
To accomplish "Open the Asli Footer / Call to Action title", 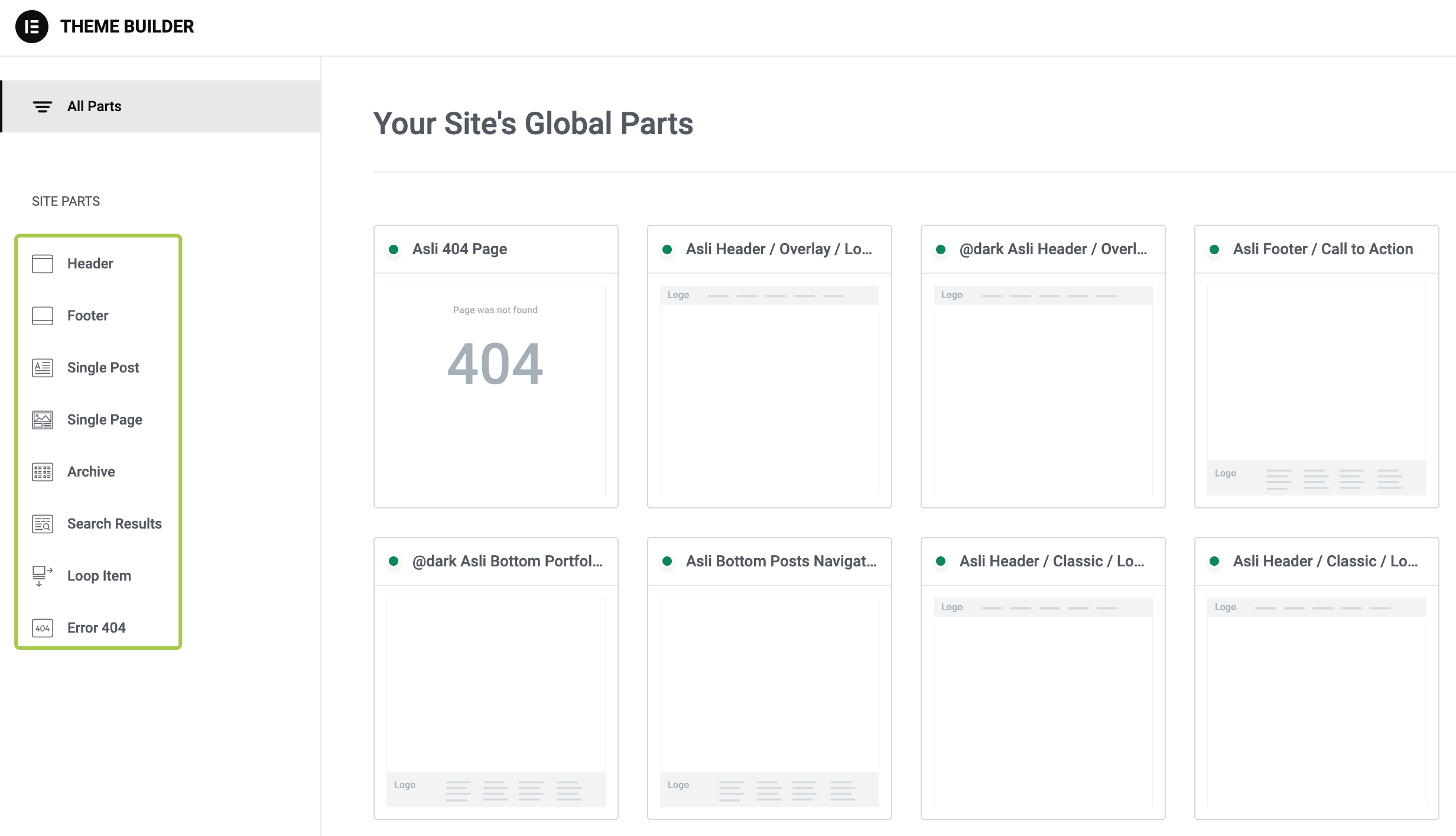I will pyautogui.click(x=1322, y=249).
